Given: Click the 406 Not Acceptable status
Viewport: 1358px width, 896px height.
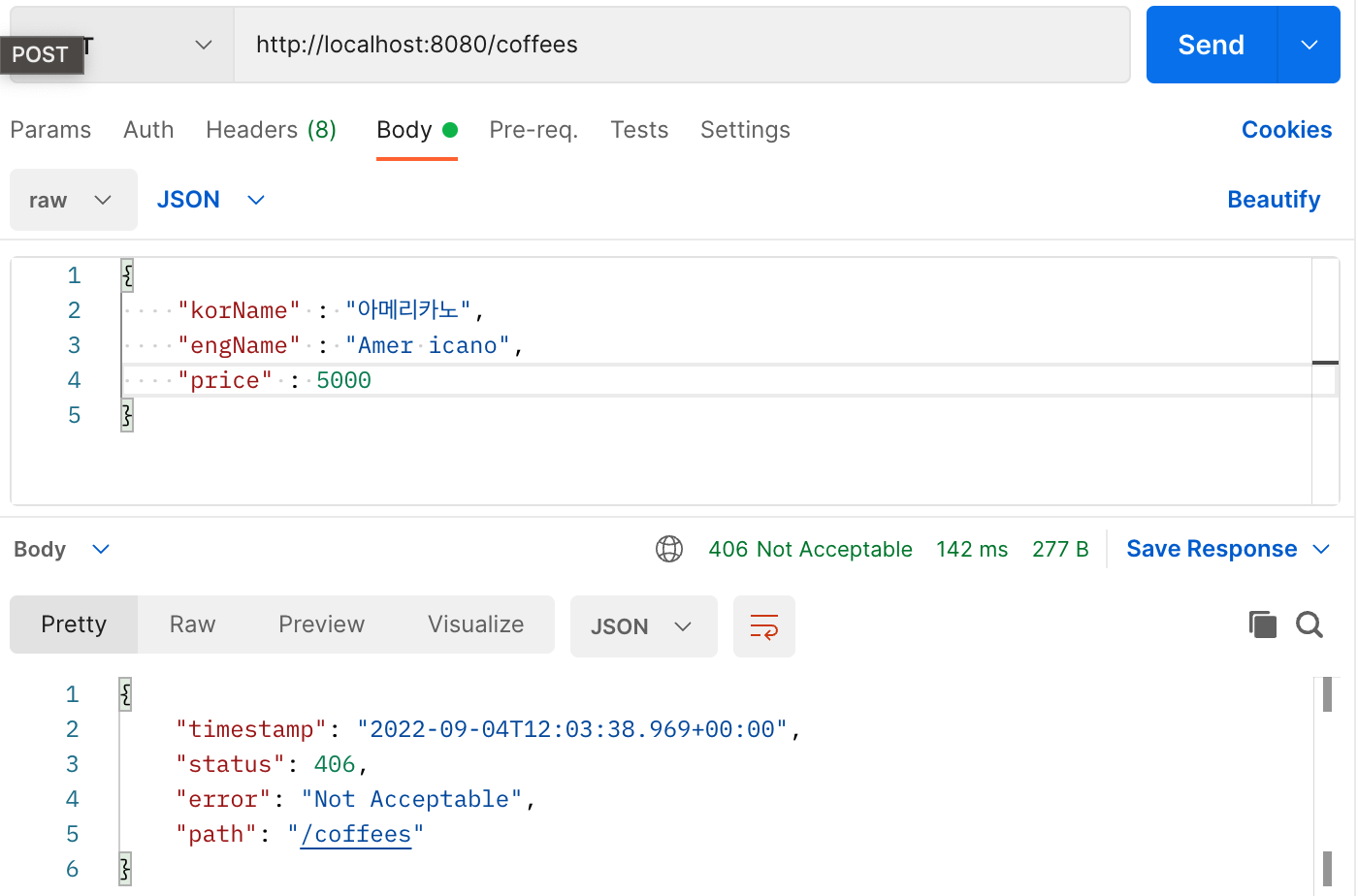Looking at the screenshot, I should click(810, 549).
